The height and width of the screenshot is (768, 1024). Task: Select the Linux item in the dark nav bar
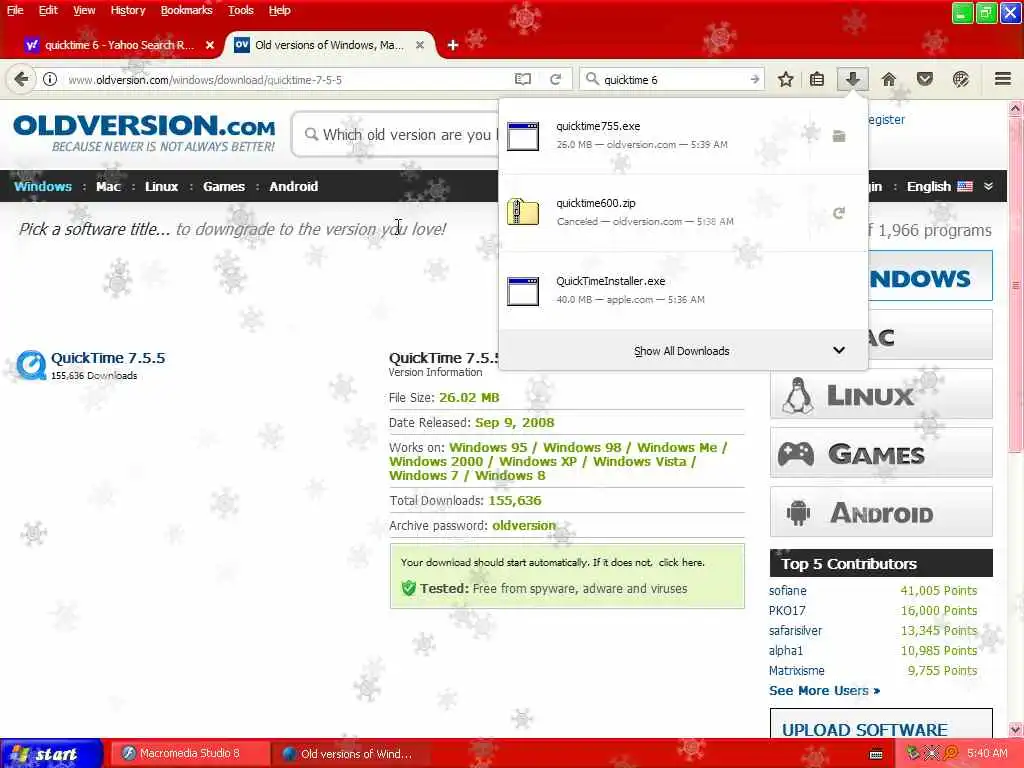(x=161, y=186)
